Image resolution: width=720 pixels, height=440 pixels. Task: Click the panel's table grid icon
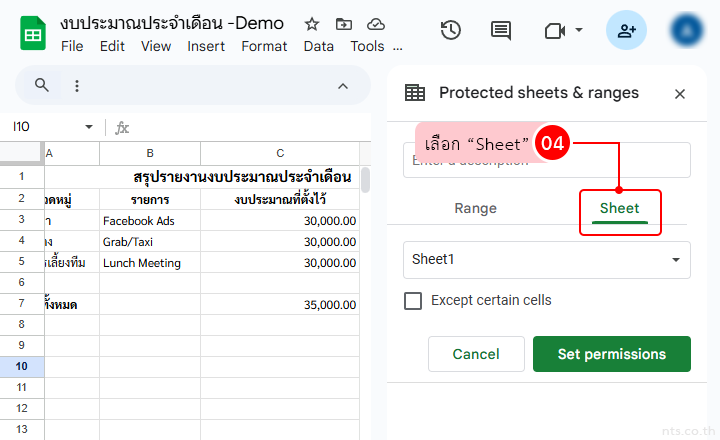click(415, 93)
